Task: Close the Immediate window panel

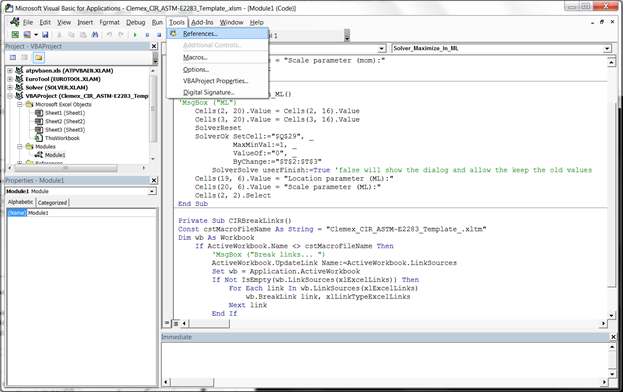Action: tap(613, 337)
